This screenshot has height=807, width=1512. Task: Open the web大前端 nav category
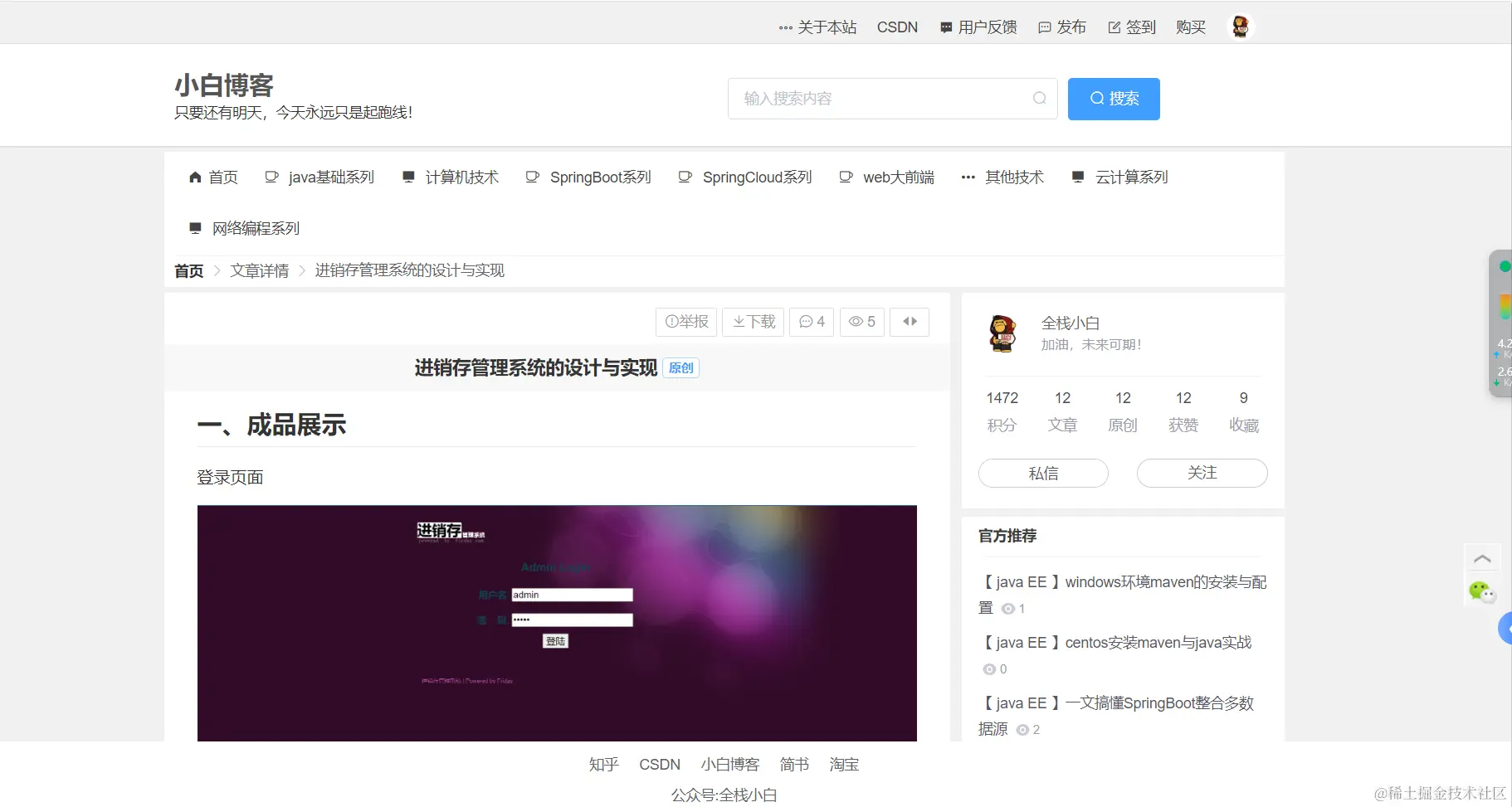[x=886, y=177]
